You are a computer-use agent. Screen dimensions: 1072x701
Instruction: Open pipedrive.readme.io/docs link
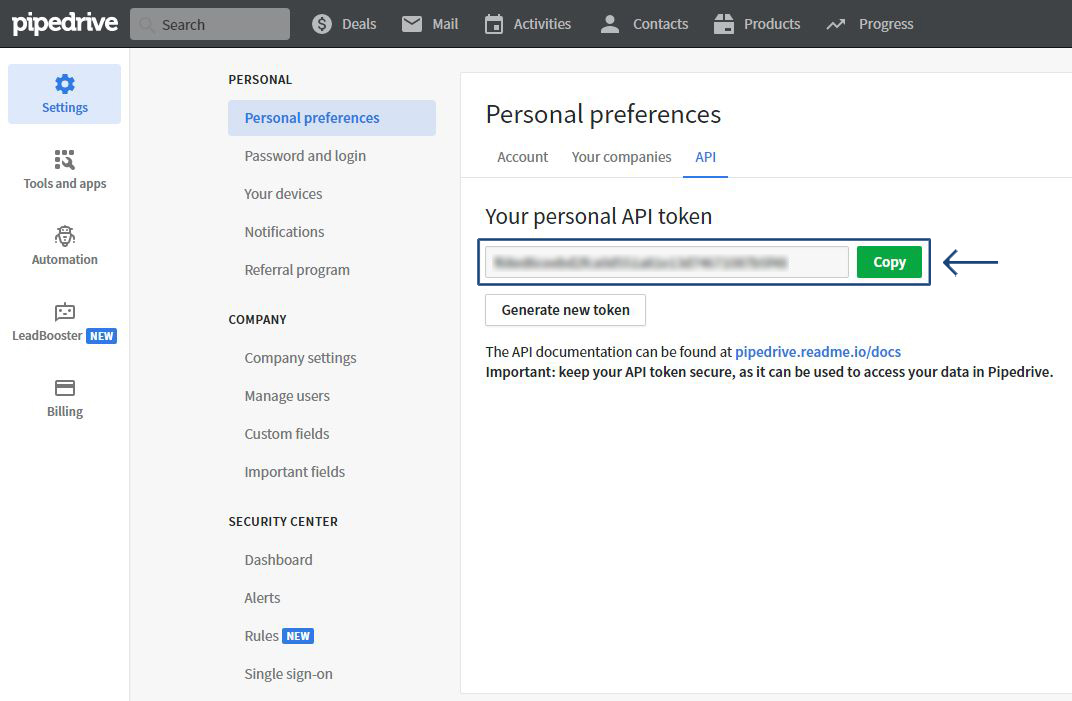tap(818, 352)
